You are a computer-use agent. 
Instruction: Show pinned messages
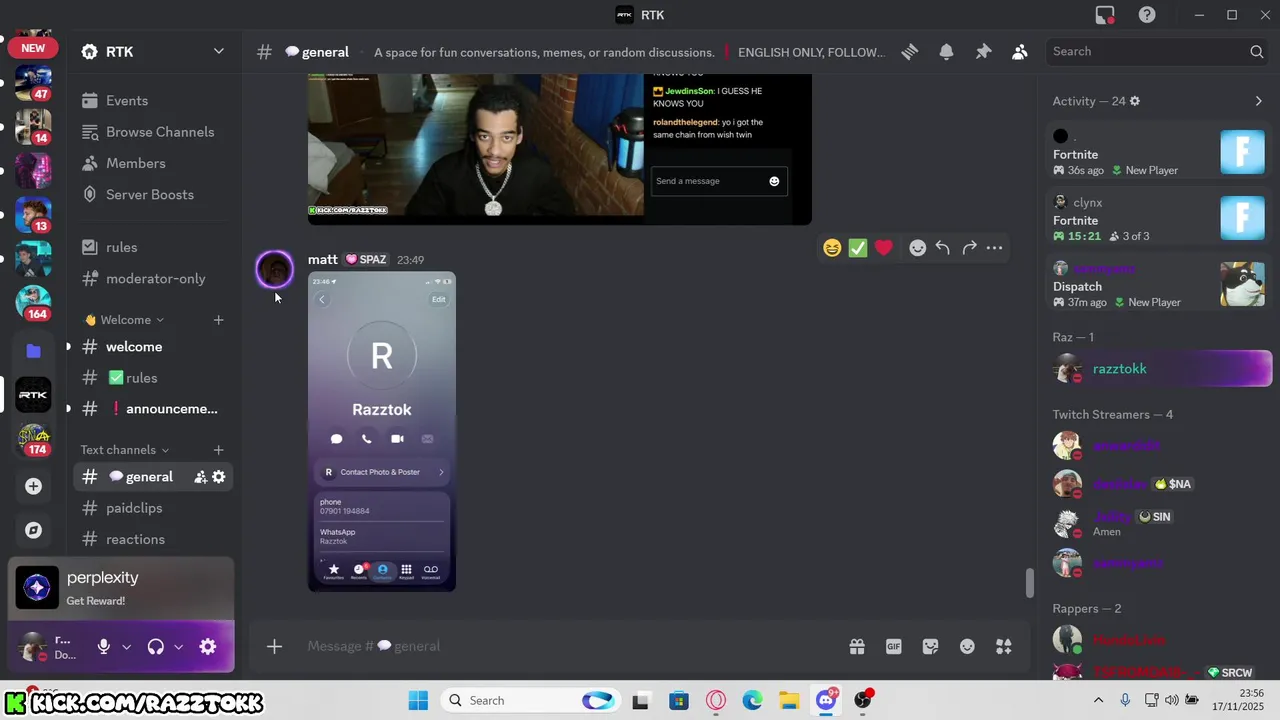click(983, 52)
